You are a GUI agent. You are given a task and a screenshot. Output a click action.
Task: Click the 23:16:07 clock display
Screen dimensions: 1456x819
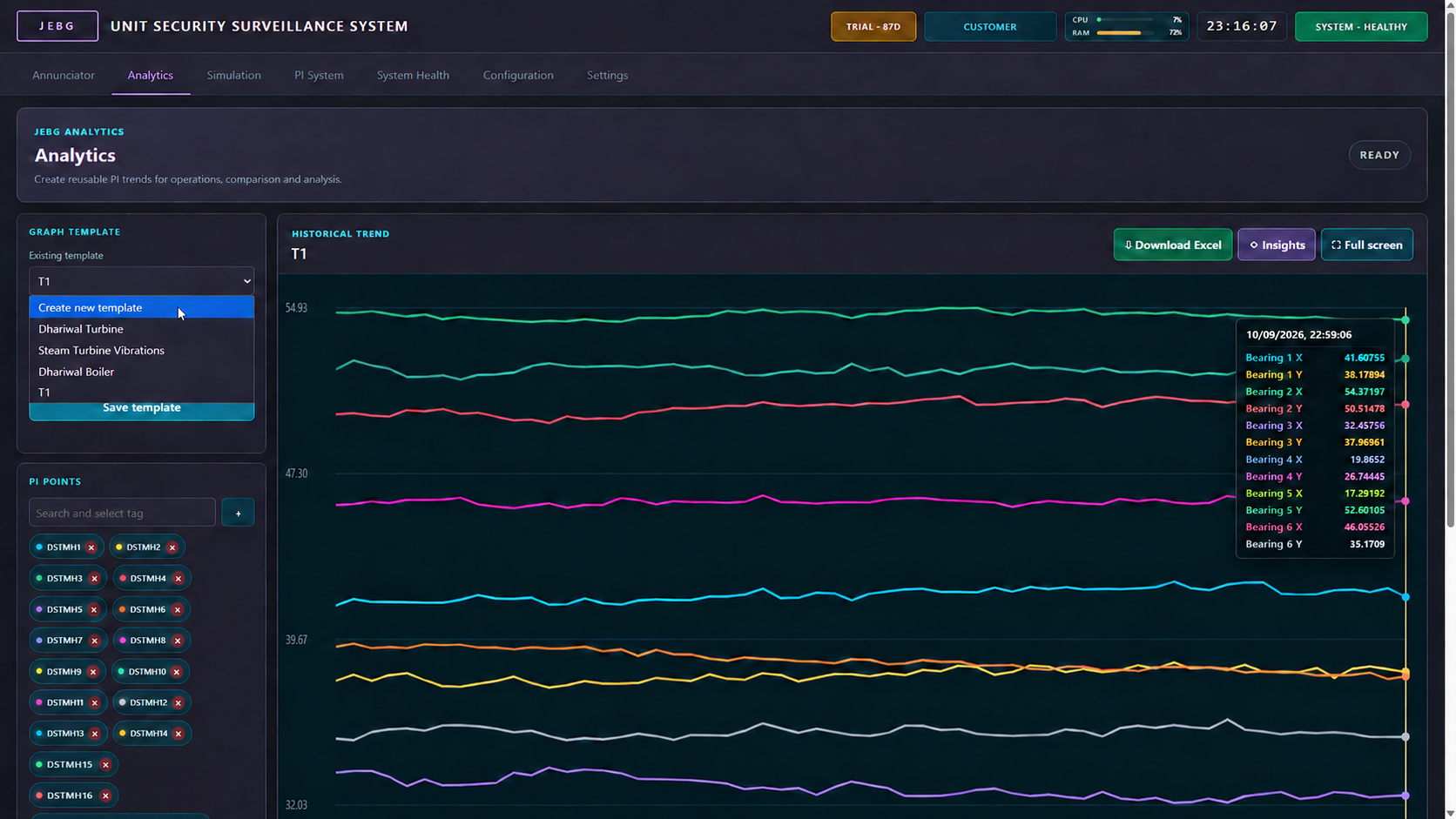(x=1243, y=26)
